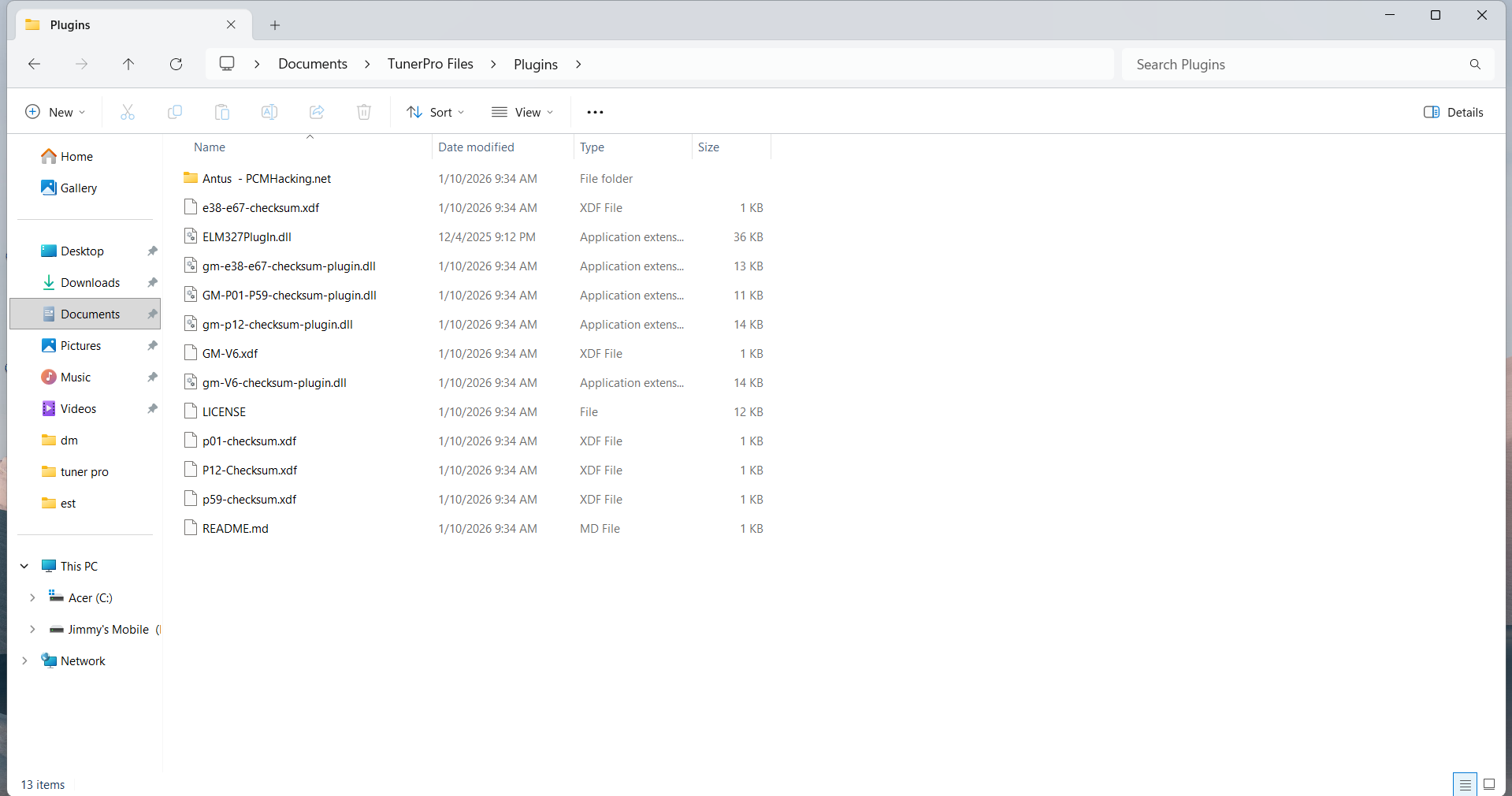Open the New item button
1512x796 pixels.
click(54, 112)
